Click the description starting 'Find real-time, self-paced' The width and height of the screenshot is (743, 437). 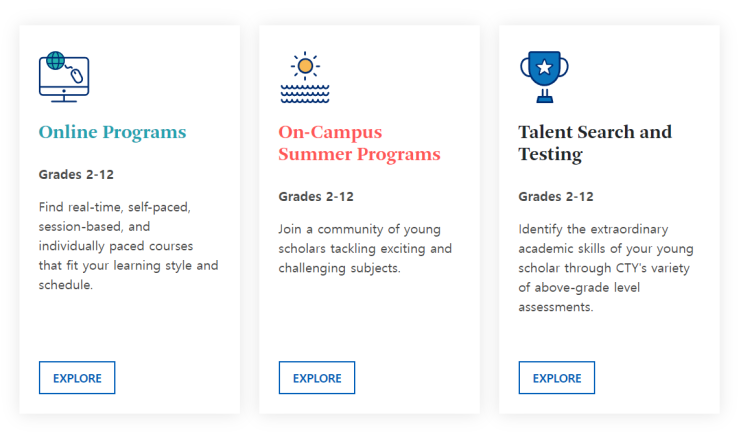pyautogui.click(x=128, y=246)
